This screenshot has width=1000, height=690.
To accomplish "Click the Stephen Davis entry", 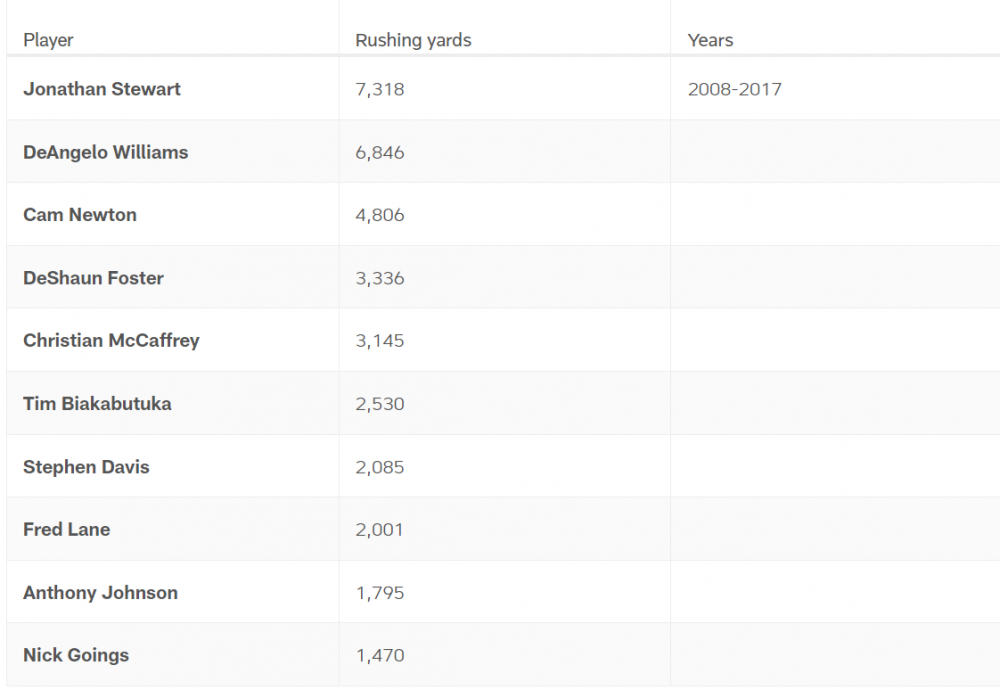I will pyautogui.click(x=86, y=467).
